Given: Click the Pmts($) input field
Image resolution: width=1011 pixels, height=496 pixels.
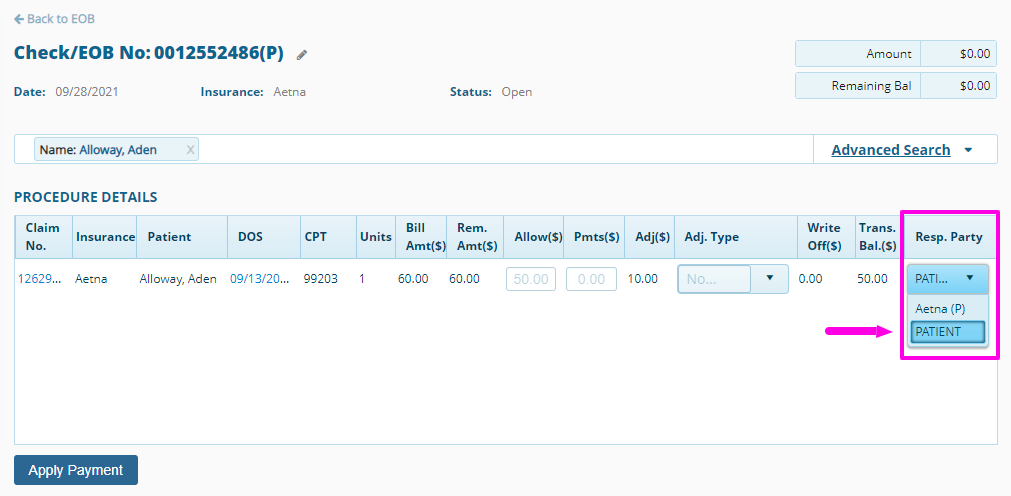Looking at the screenshot, I should pos(591,279).
